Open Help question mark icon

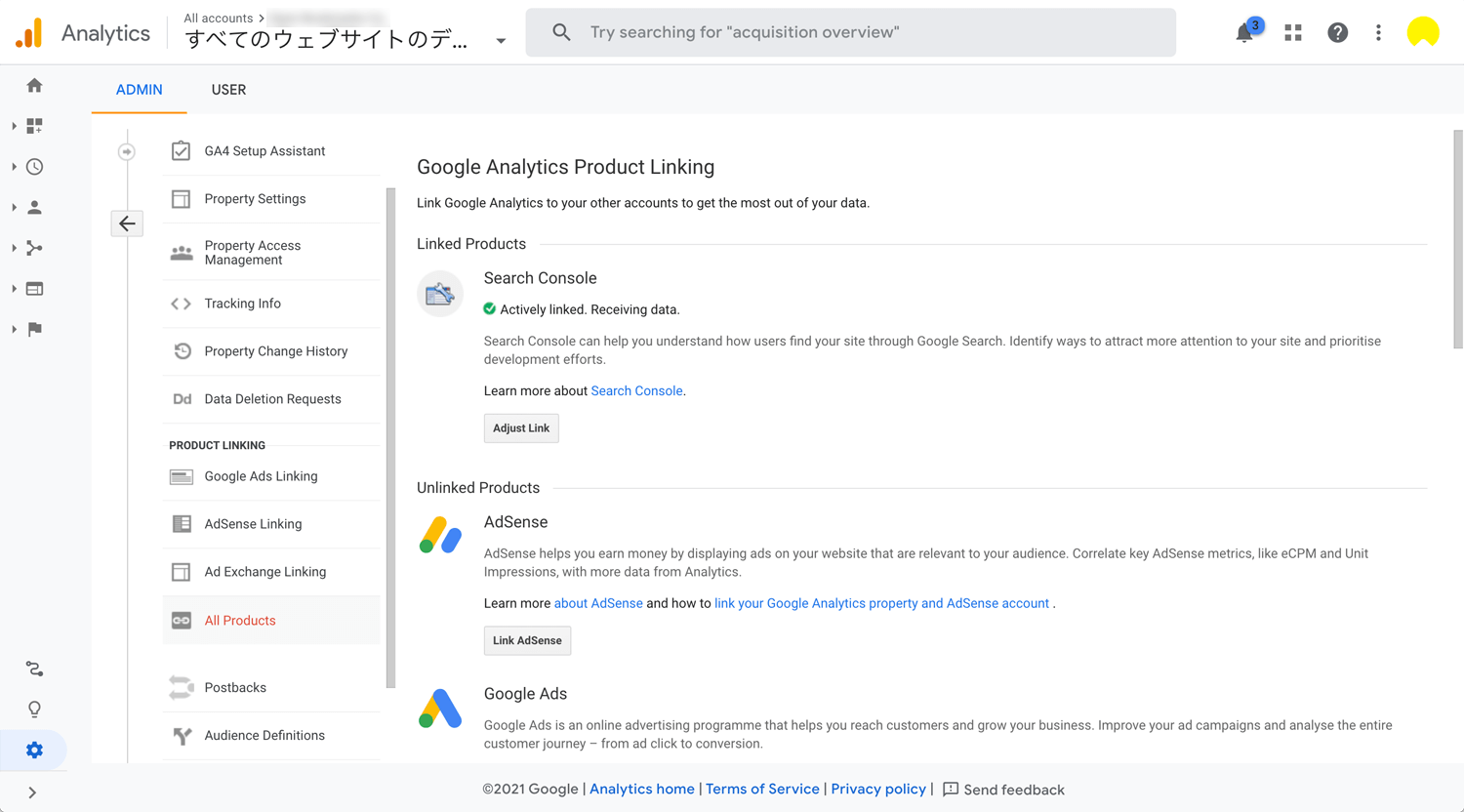pos(1337,32)
